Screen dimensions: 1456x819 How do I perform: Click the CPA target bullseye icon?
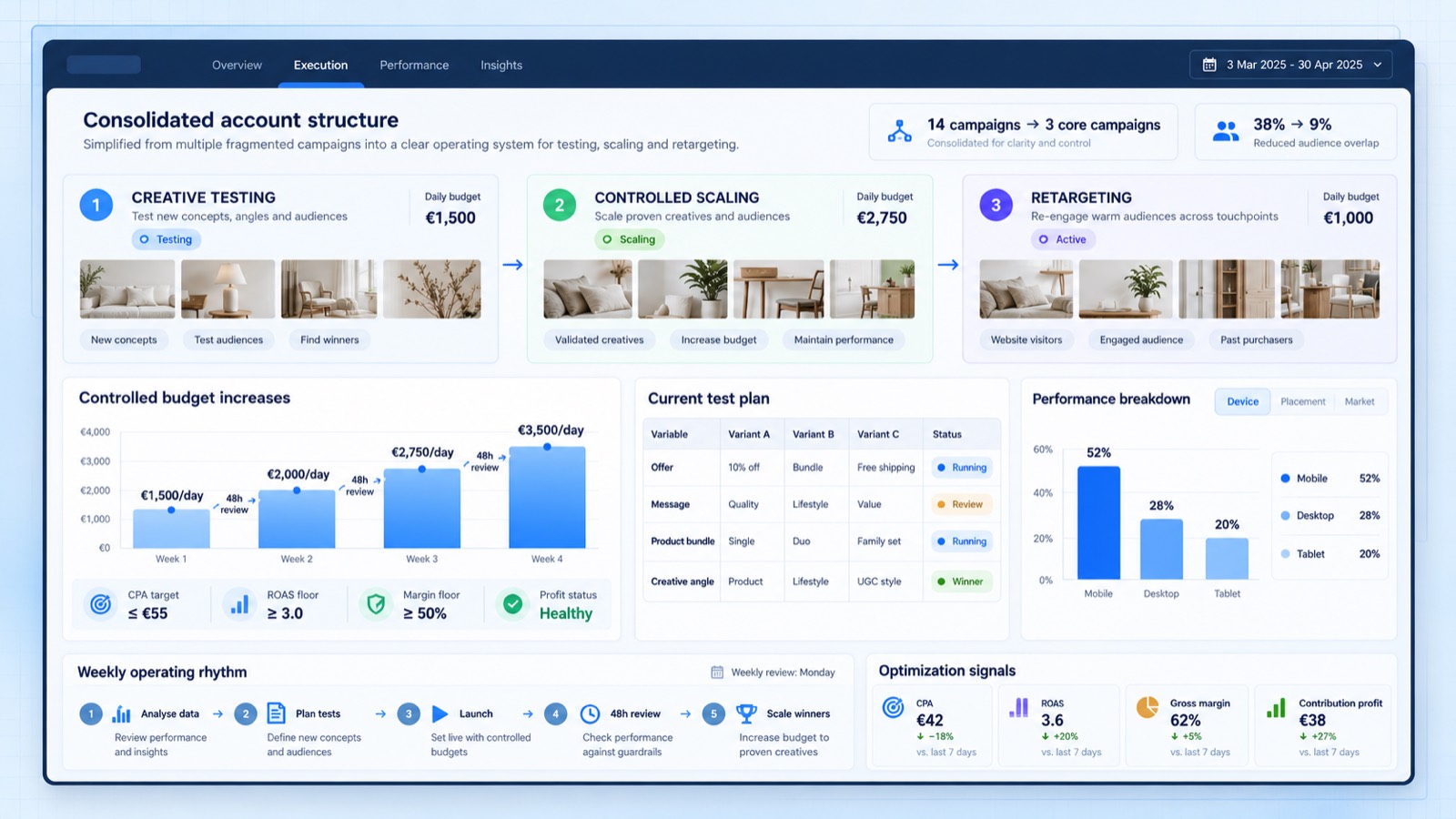[101, 603]
